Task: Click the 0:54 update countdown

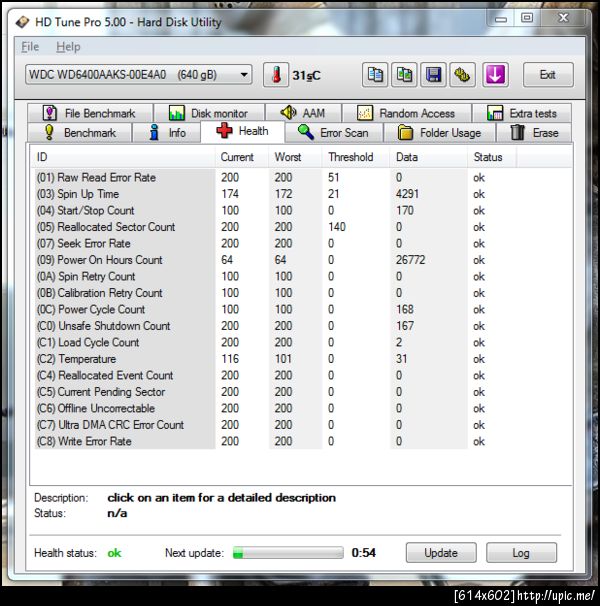Action: tap(363, 553)
